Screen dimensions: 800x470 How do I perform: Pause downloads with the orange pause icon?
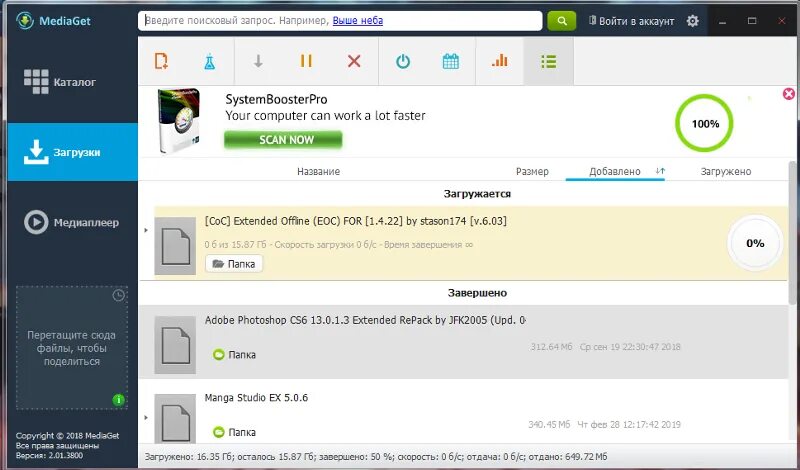[x=306, y=61]
